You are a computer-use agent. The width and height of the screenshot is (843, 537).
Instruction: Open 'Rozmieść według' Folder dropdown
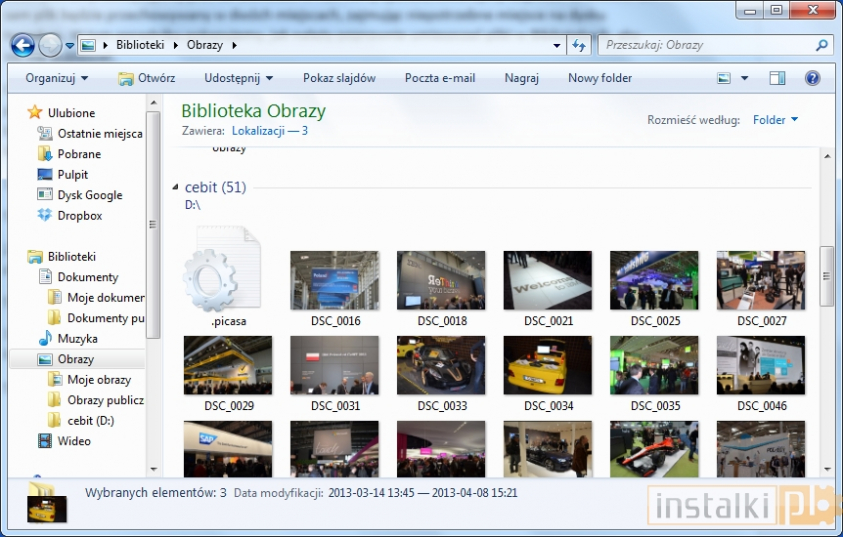point(775,120)
